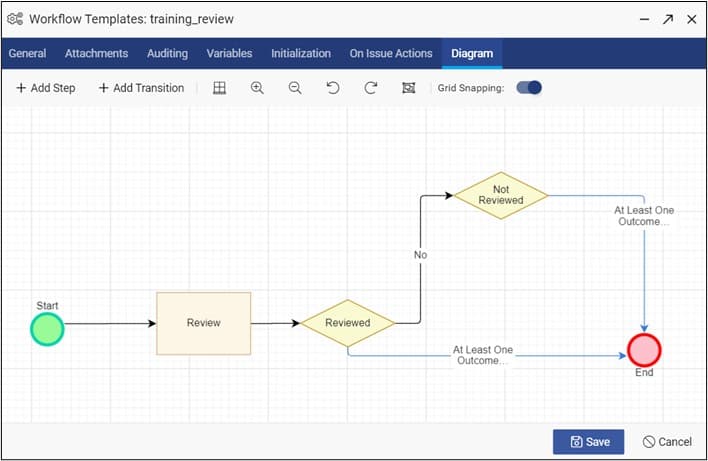Click Add Step button
Viewport: 708px width, 461px height.
pos(46,88)
